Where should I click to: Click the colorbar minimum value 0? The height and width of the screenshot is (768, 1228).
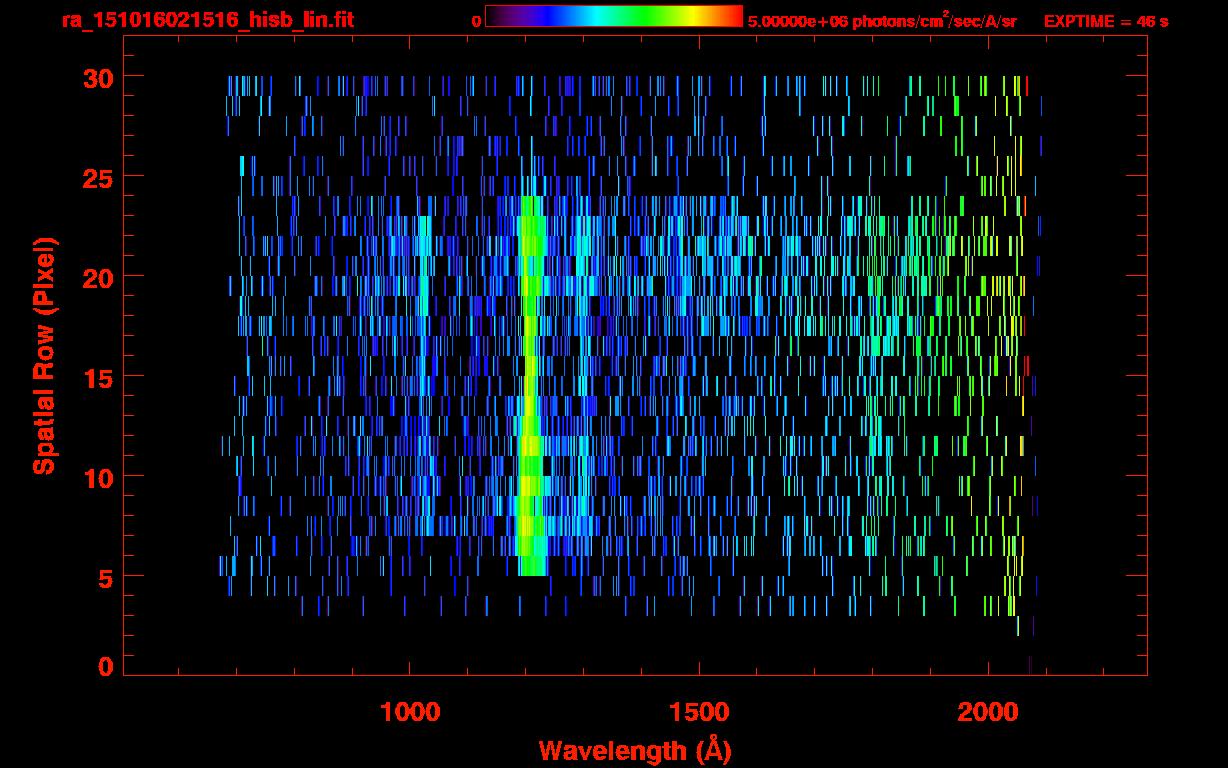point(476,21)
